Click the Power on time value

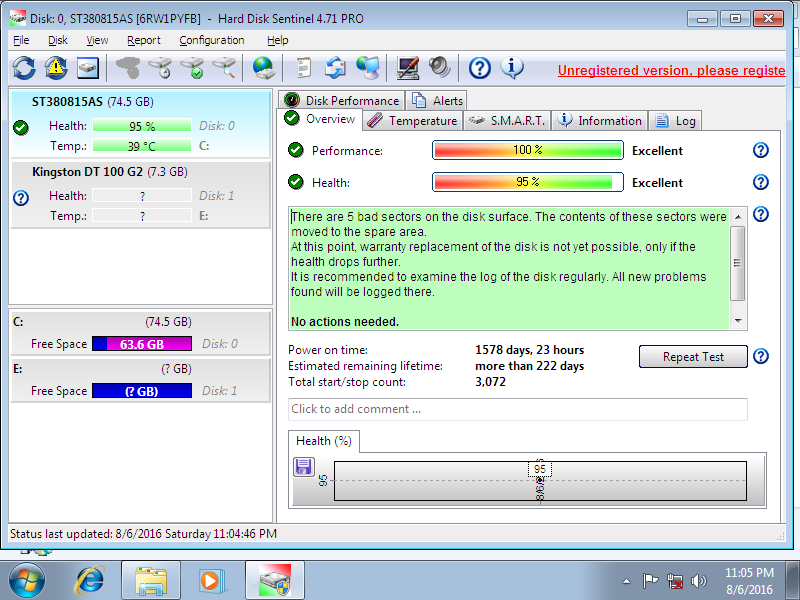530,350
